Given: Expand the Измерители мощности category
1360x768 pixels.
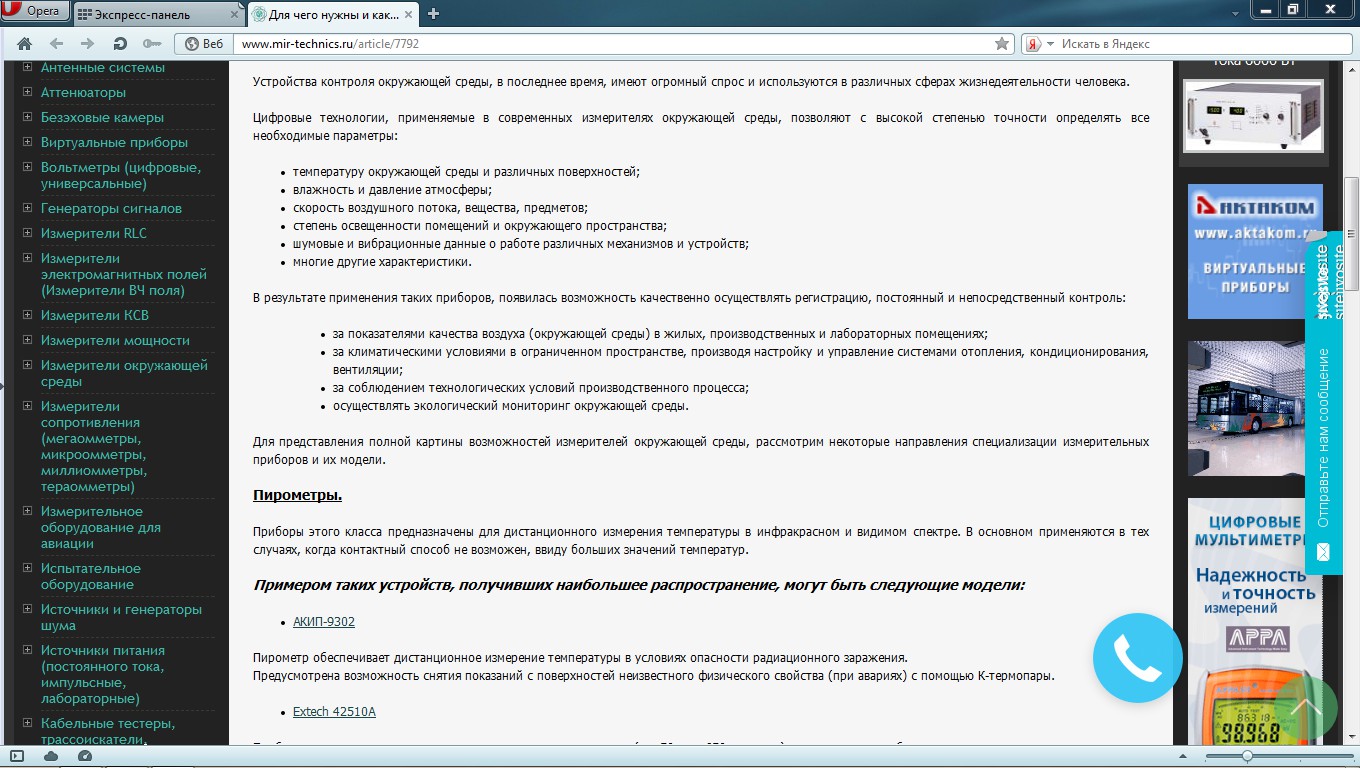Looking at the screenshot, I should click(27, 340).
